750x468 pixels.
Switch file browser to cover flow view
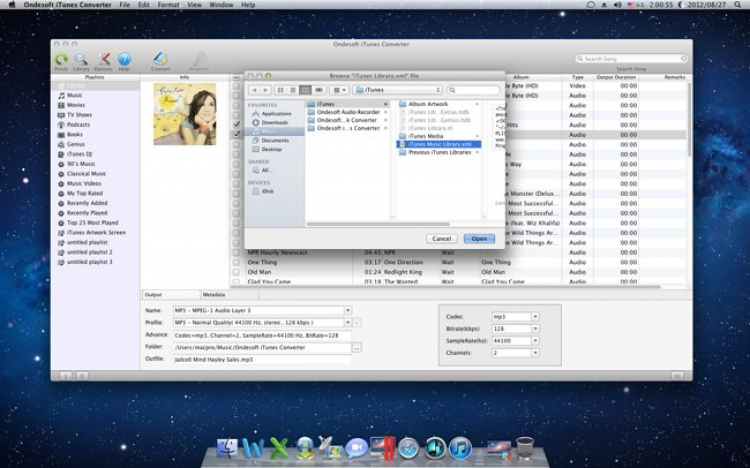coord(319,90)
